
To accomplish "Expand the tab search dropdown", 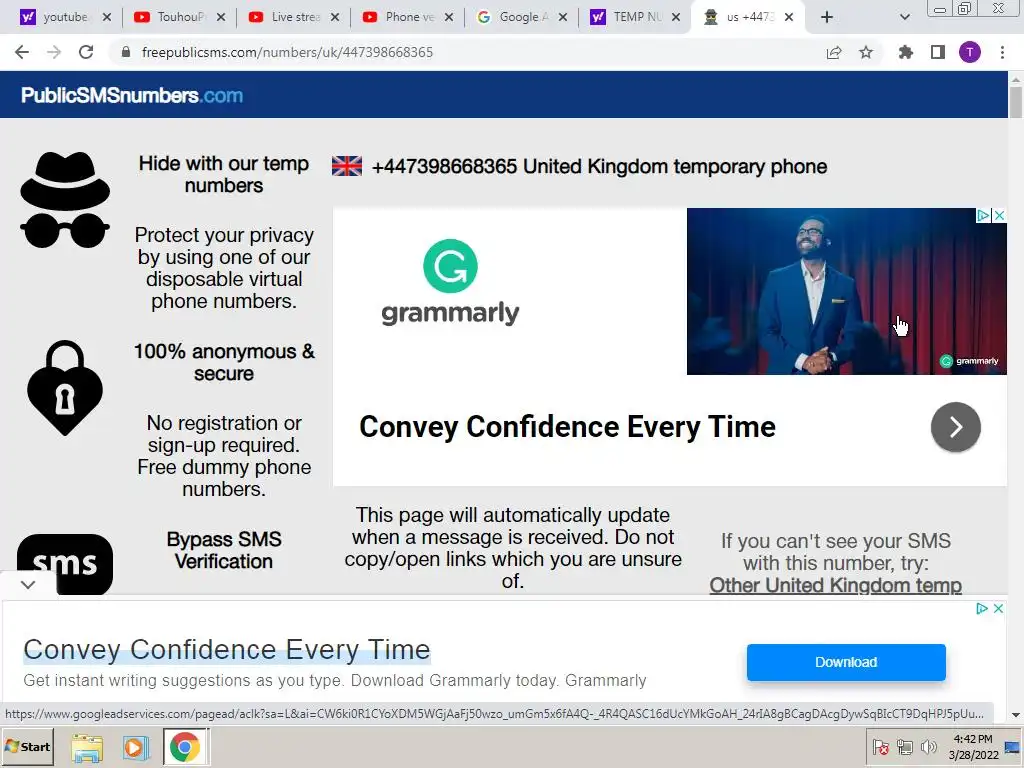I will click(x=904, y=17).
